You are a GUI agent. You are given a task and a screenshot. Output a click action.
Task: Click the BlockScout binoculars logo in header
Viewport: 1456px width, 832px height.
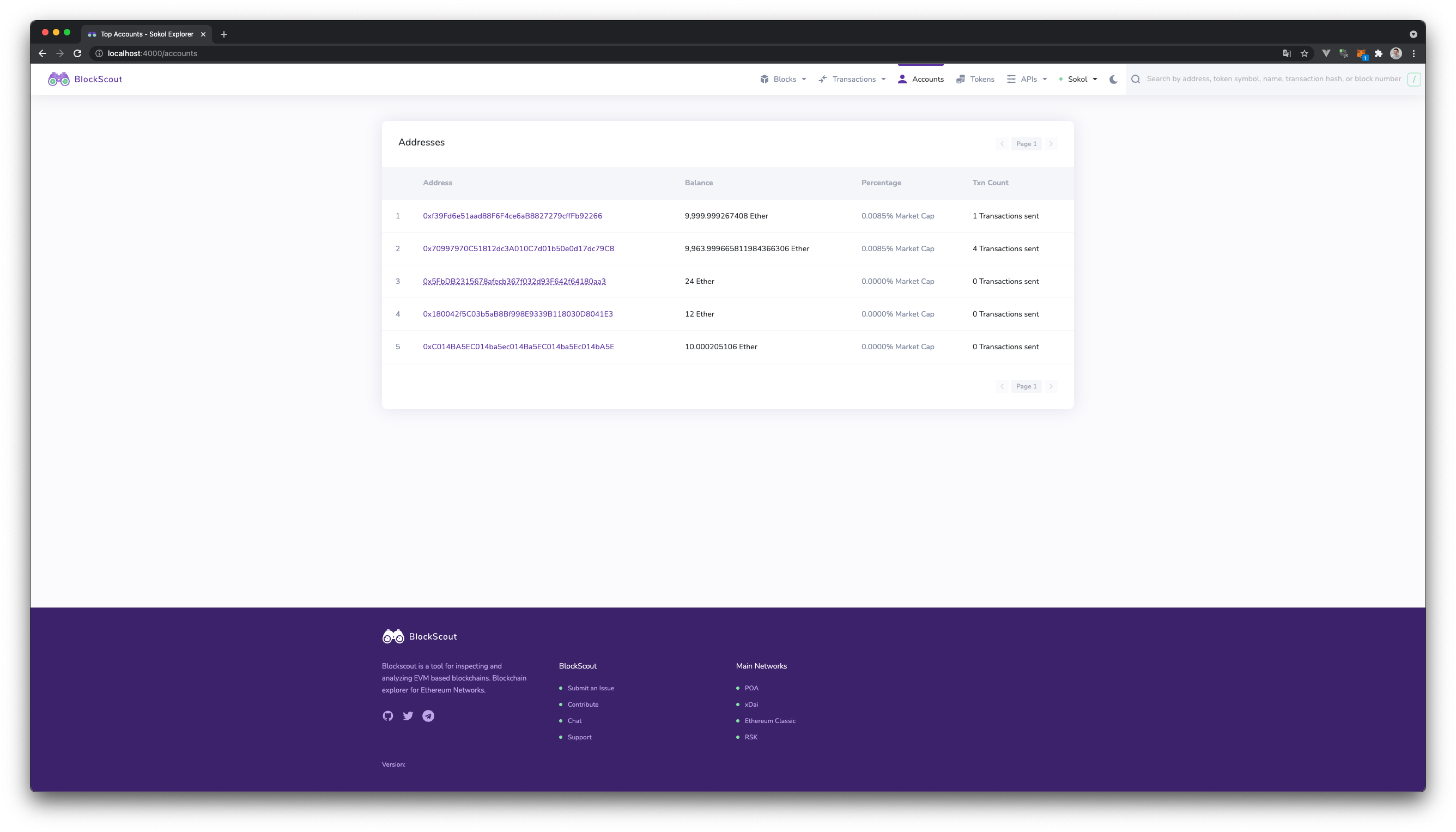tap(58, 79)
